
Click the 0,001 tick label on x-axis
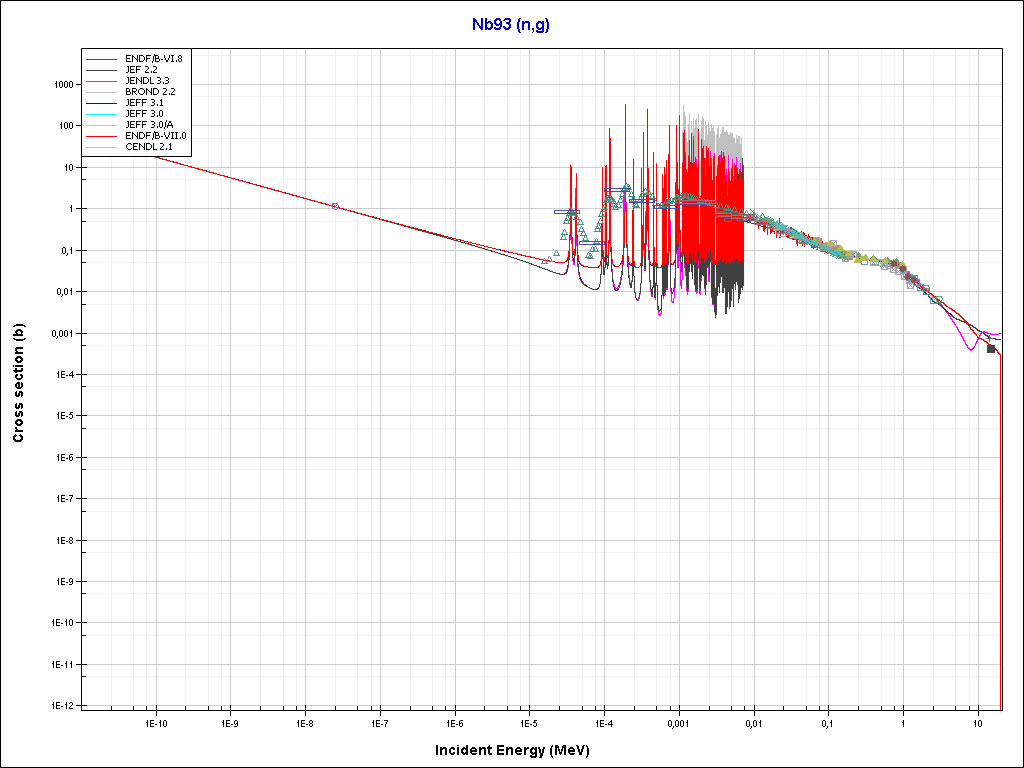point(678,722)
